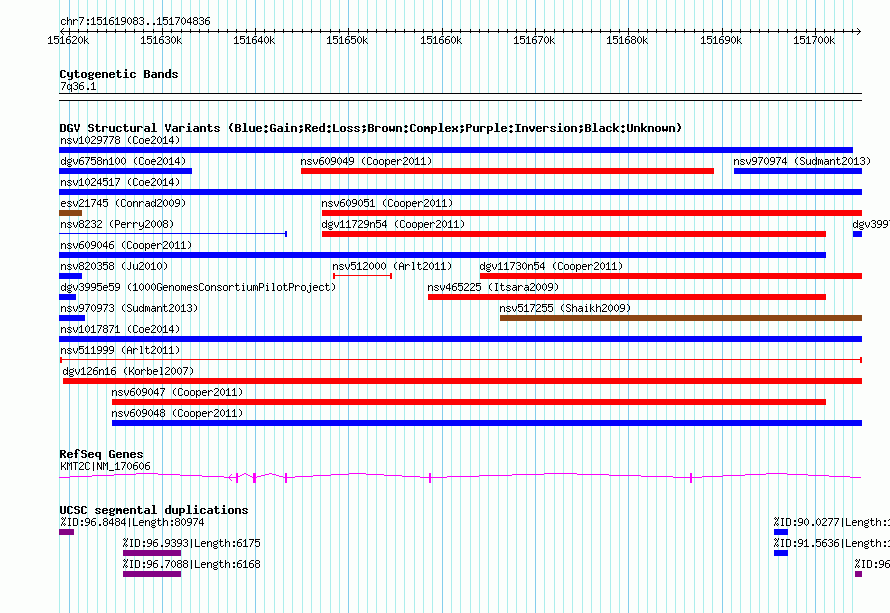Image resolution: width=890 pixels, height=613 pixels.
Task: Click the %ID:96.8484|Length:80974 duplication label
Action: click(132, 522)
